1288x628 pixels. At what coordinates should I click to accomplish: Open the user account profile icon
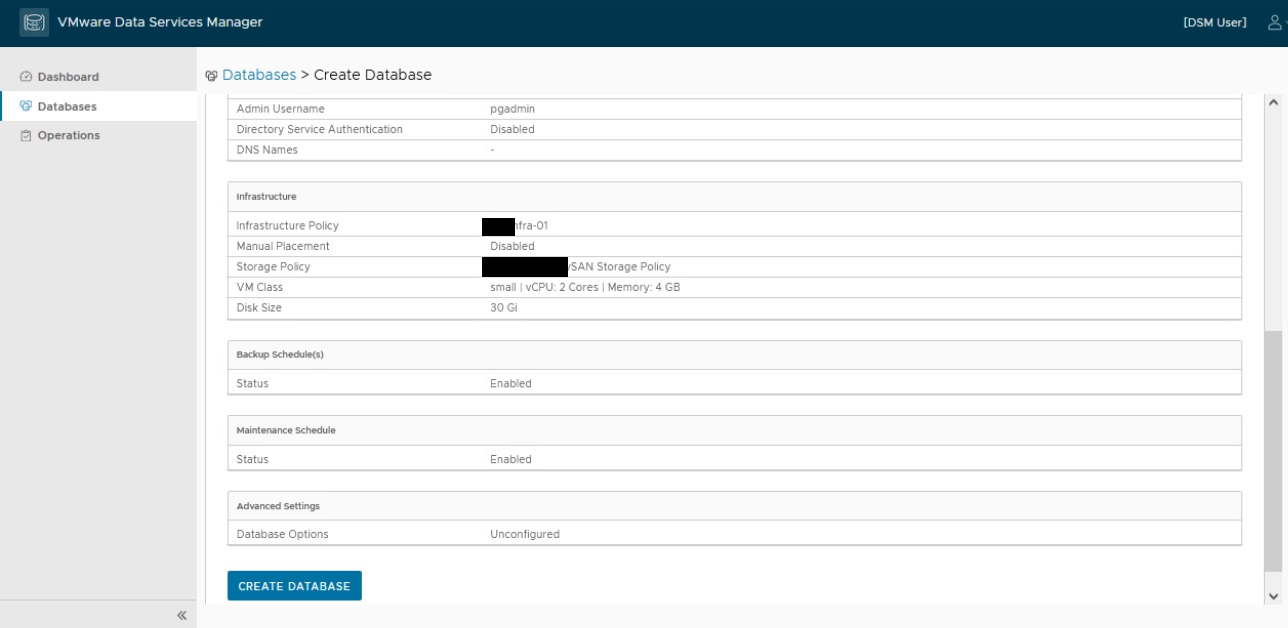[1273, 23]
